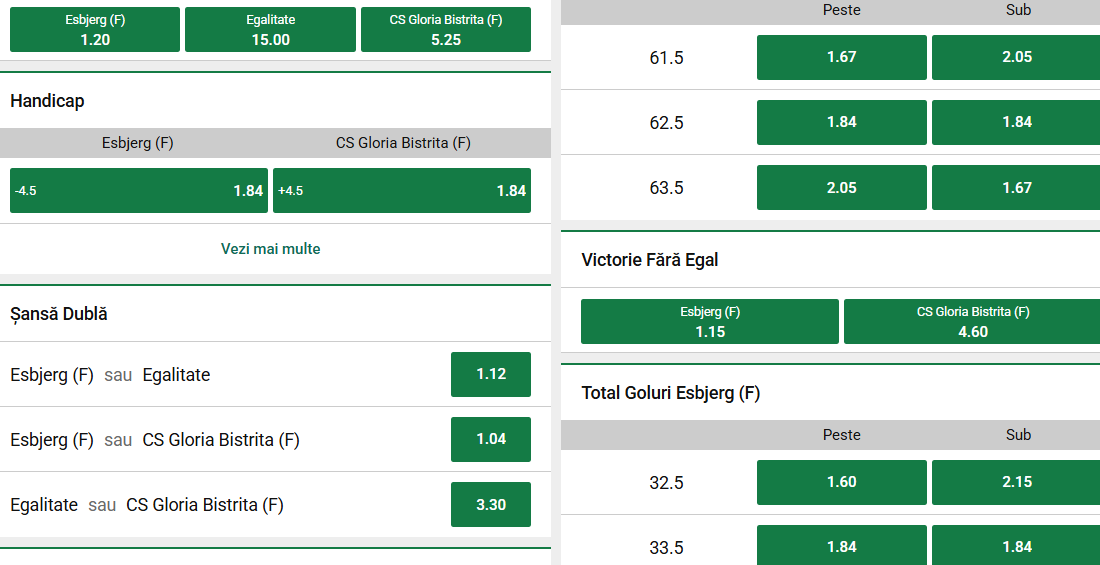Screen dimensions: 1100x565
Task: Select Peste 62.5 total odds
Action: pos(841,122)
